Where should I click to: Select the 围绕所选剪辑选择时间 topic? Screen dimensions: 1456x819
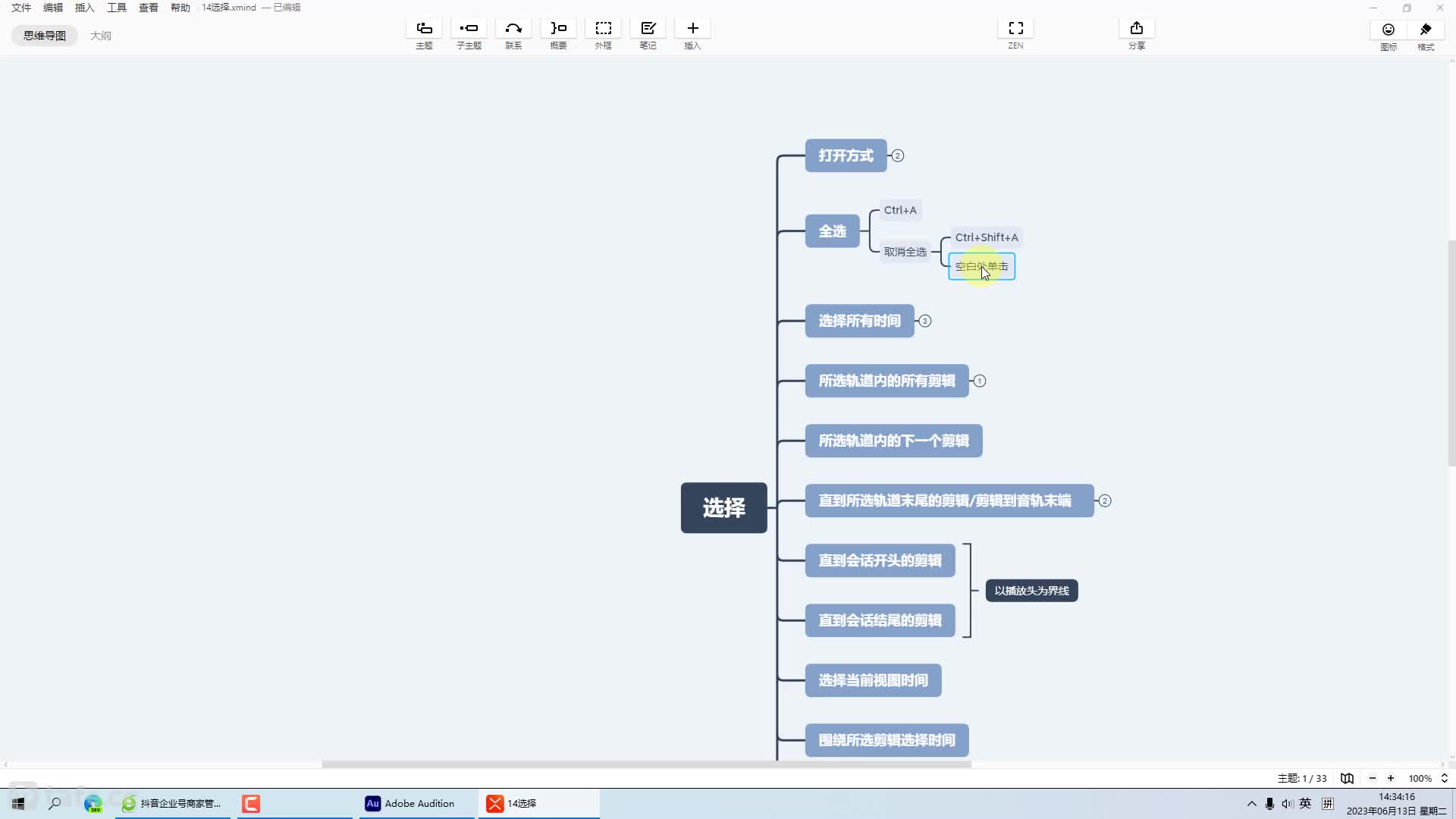886,740
